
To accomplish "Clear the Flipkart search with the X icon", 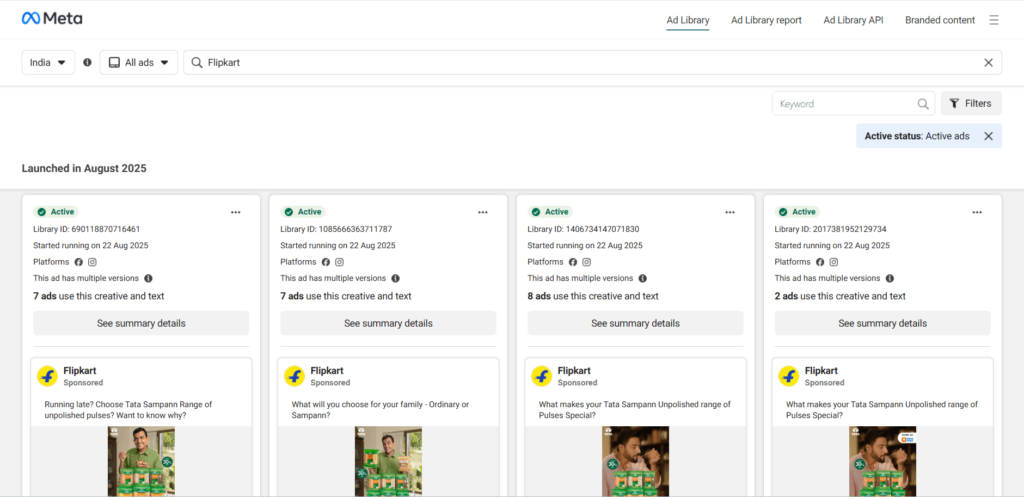I will click(988, 63).
